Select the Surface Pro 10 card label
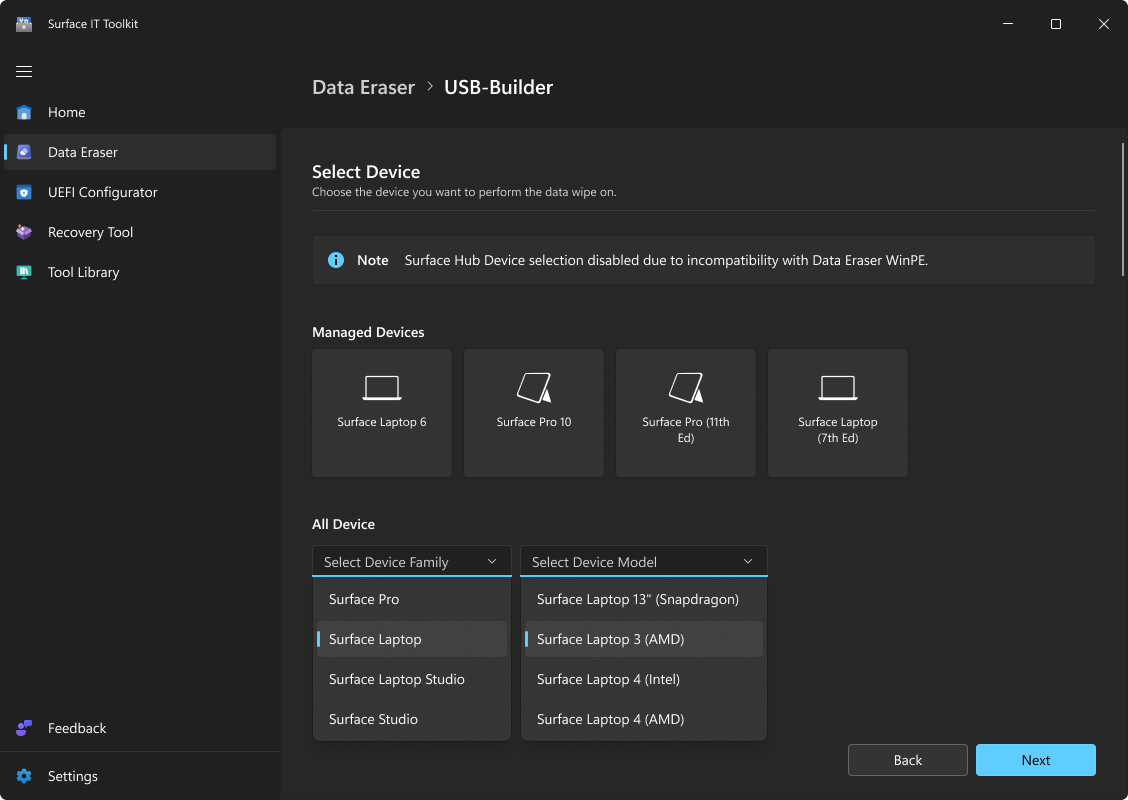Screen dimensions: 1128x800 [x=534, y=422]
